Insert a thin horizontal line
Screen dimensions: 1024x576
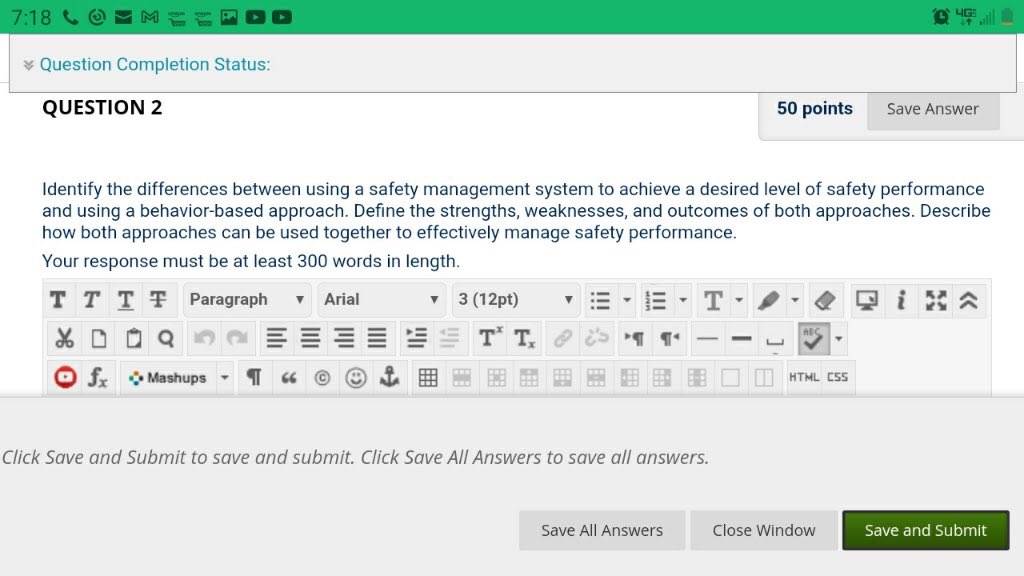(707, 338)
